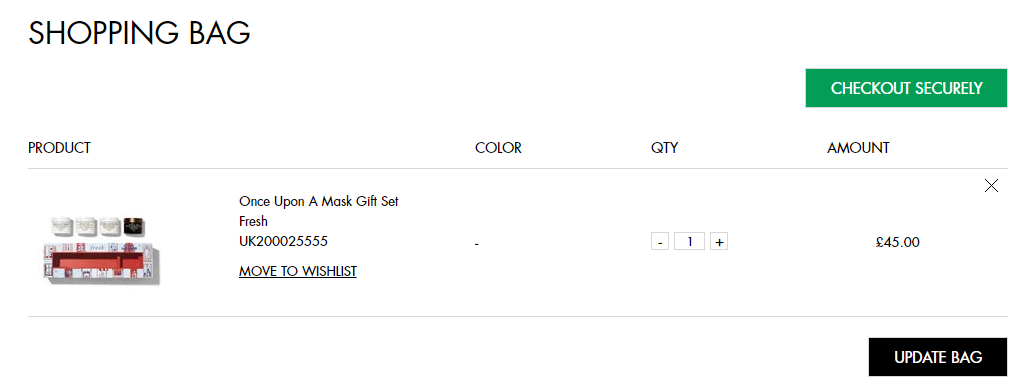This screenshot has height=388, width=1032.
Task: Remove the gift set with the X icon
Action: 991,185
